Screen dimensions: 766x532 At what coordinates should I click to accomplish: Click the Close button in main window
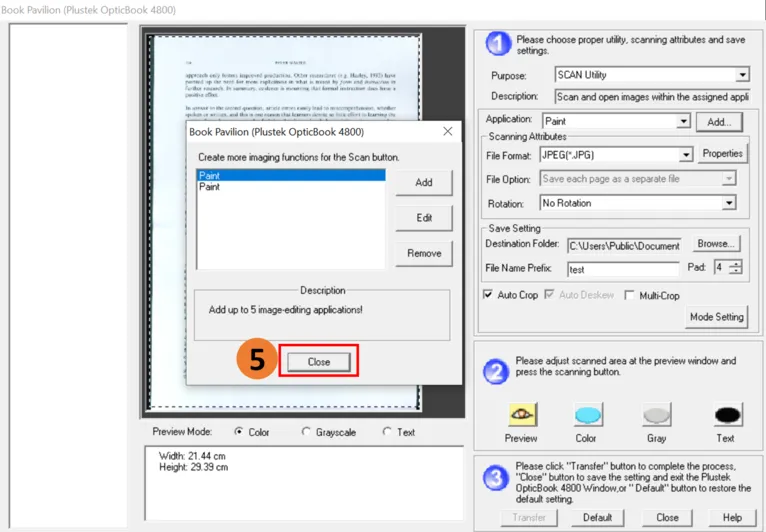[667, 517]
